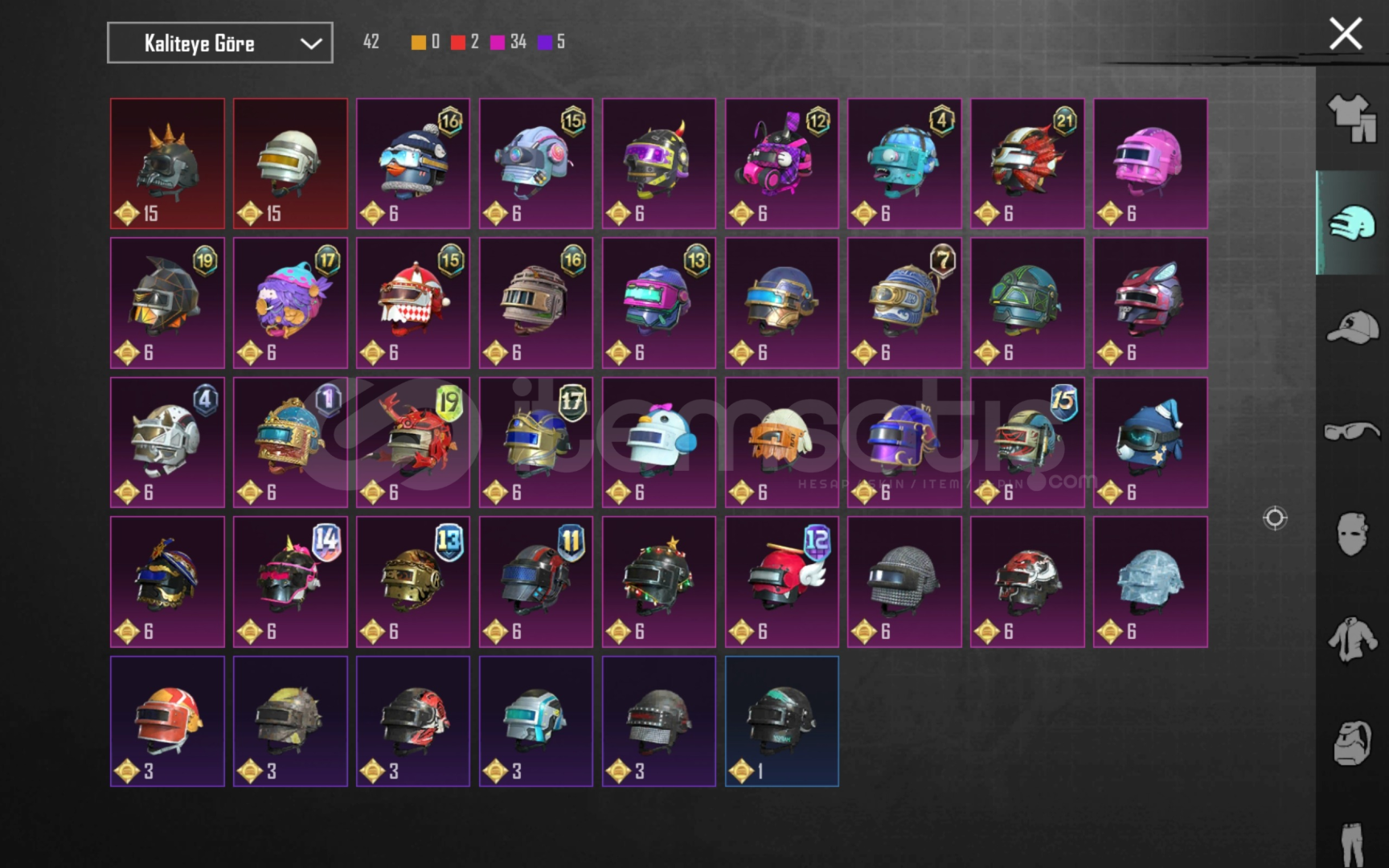Select the ice crystal helmet skin
The height and width of the screenshot is (868, 1389).
click(x=1150, y=582)
